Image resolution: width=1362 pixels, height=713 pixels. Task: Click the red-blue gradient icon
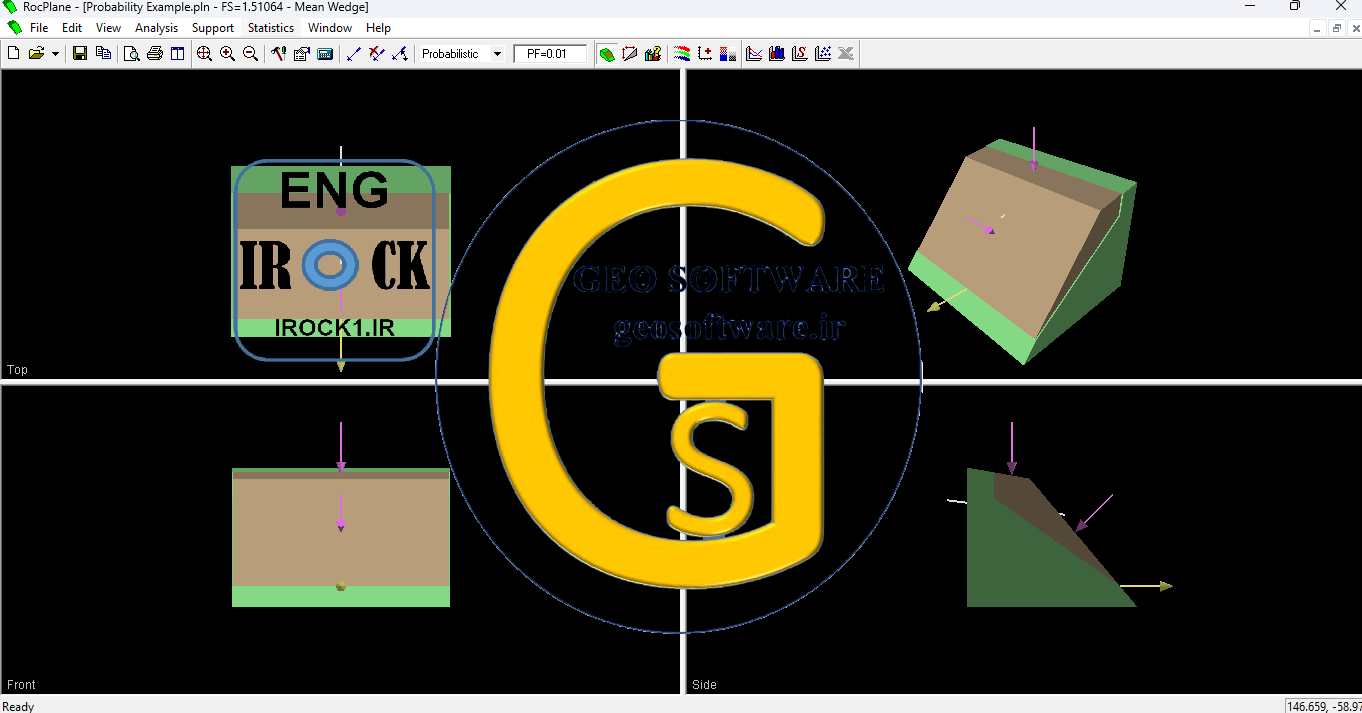click(x=728, y=53)
